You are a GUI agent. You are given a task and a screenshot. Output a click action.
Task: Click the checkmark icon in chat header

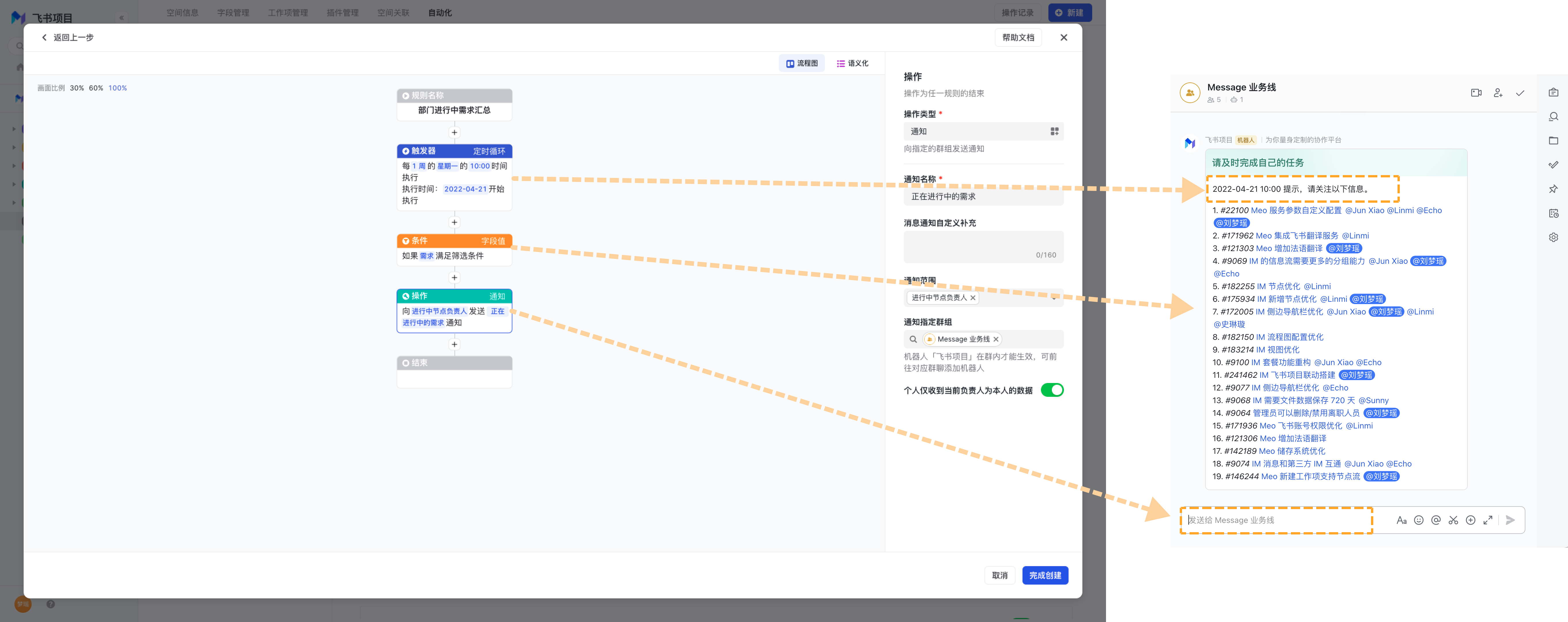[1520, 93]
